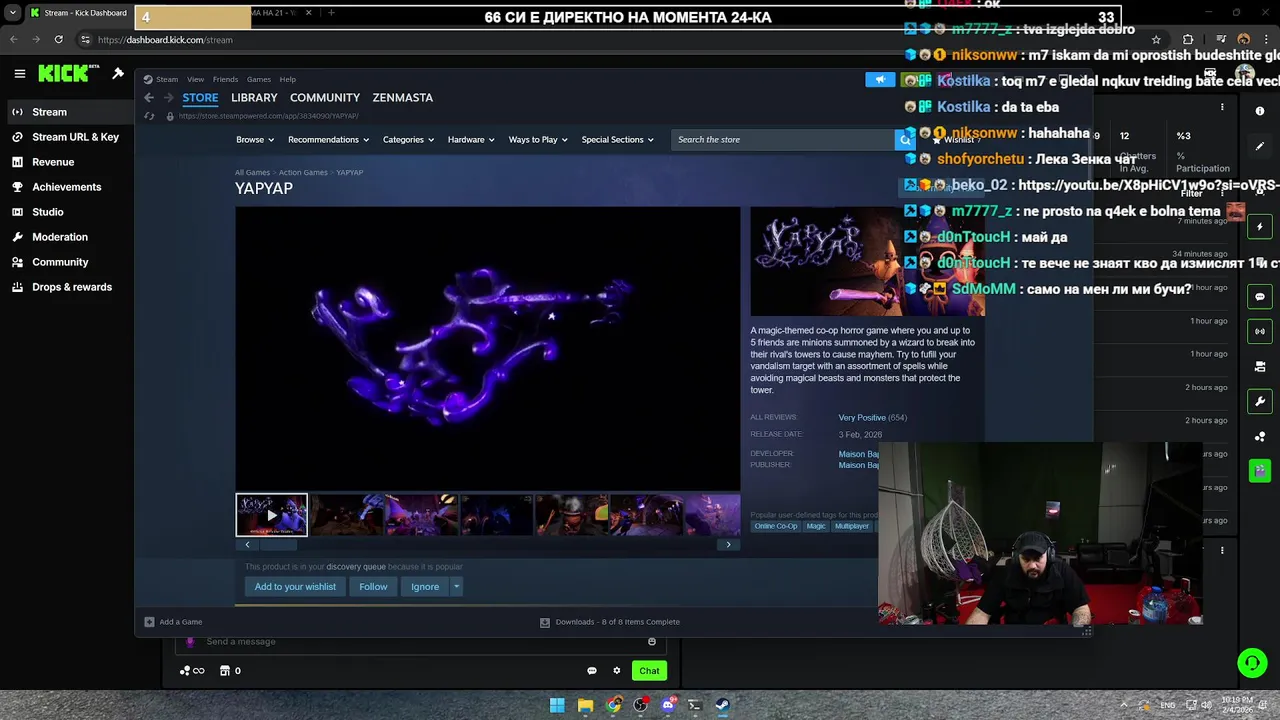Go back in Steam navigation
1280x720 pixels.
point(148,97)
